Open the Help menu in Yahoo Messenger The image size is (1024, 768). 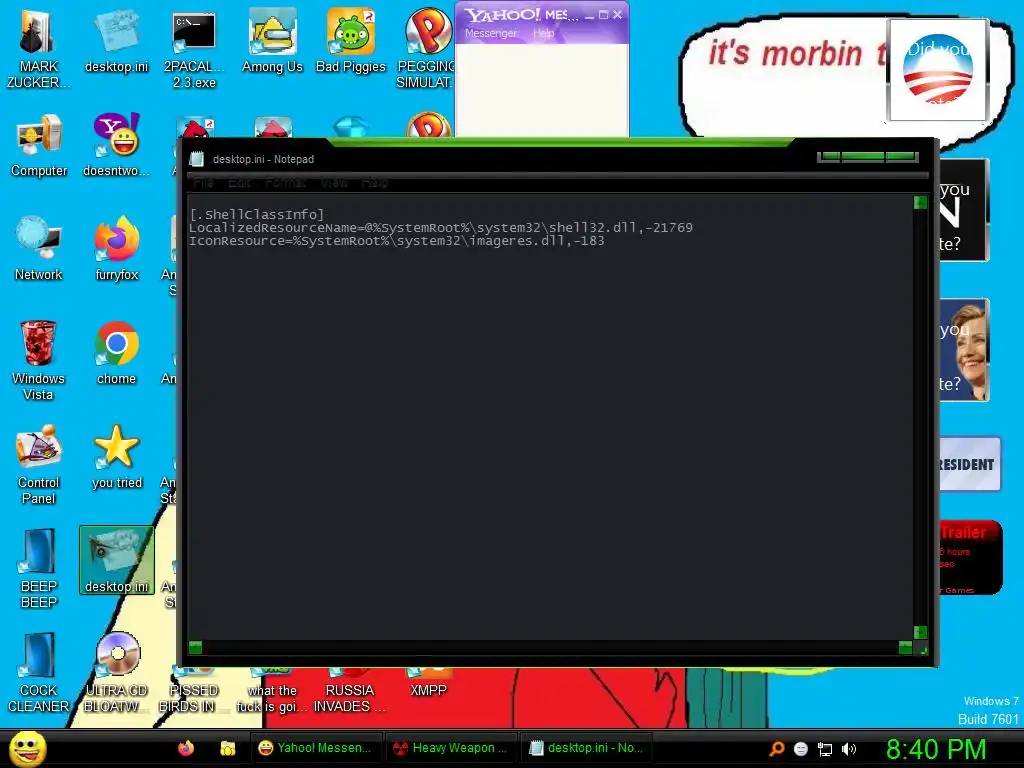point(543,33)
